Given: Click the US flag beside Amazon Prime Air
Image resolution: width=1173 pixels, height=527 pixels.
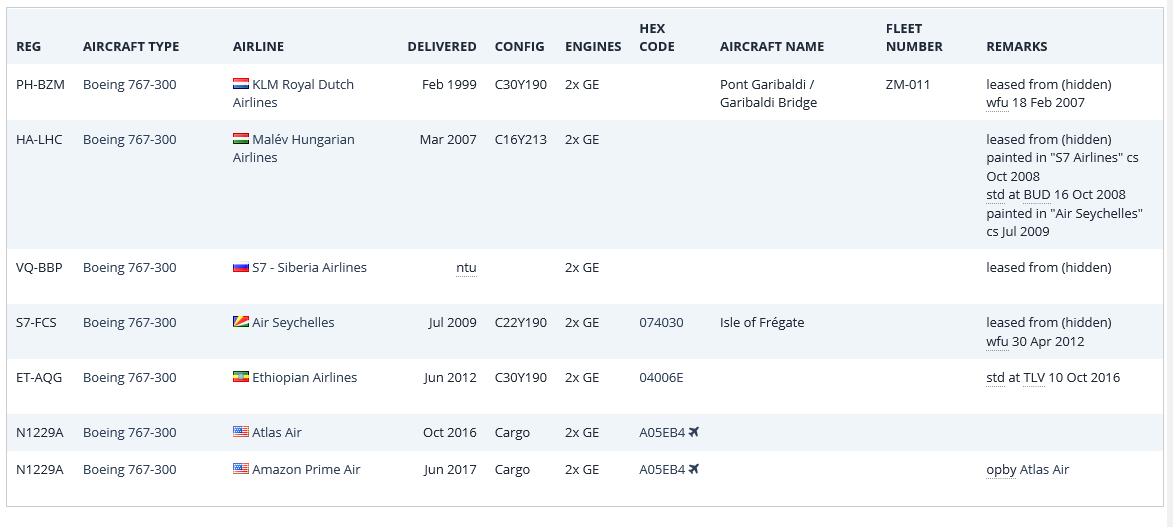Looking at the screenshot, I should tap(241, 469).
